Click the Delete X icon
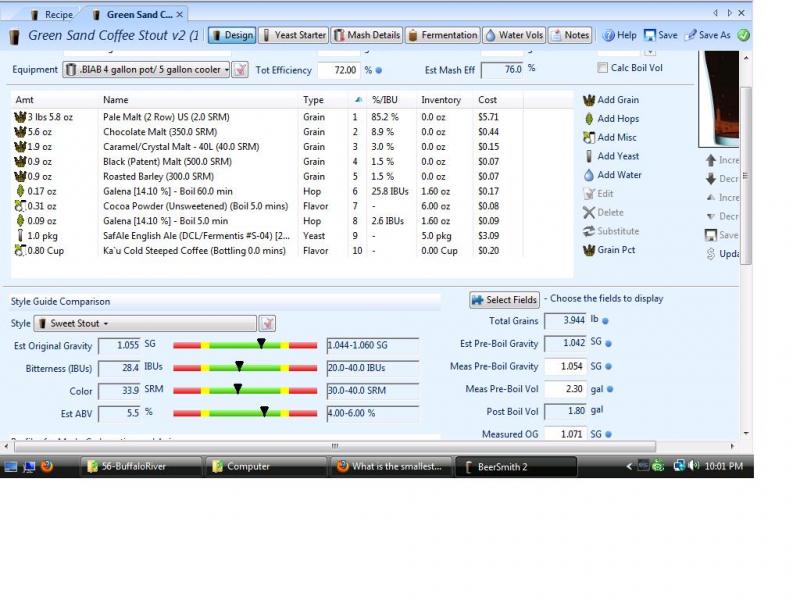Image resolution: width=800 pixels, height=600 pixels. pyautogui.click(x=589, y=213)
